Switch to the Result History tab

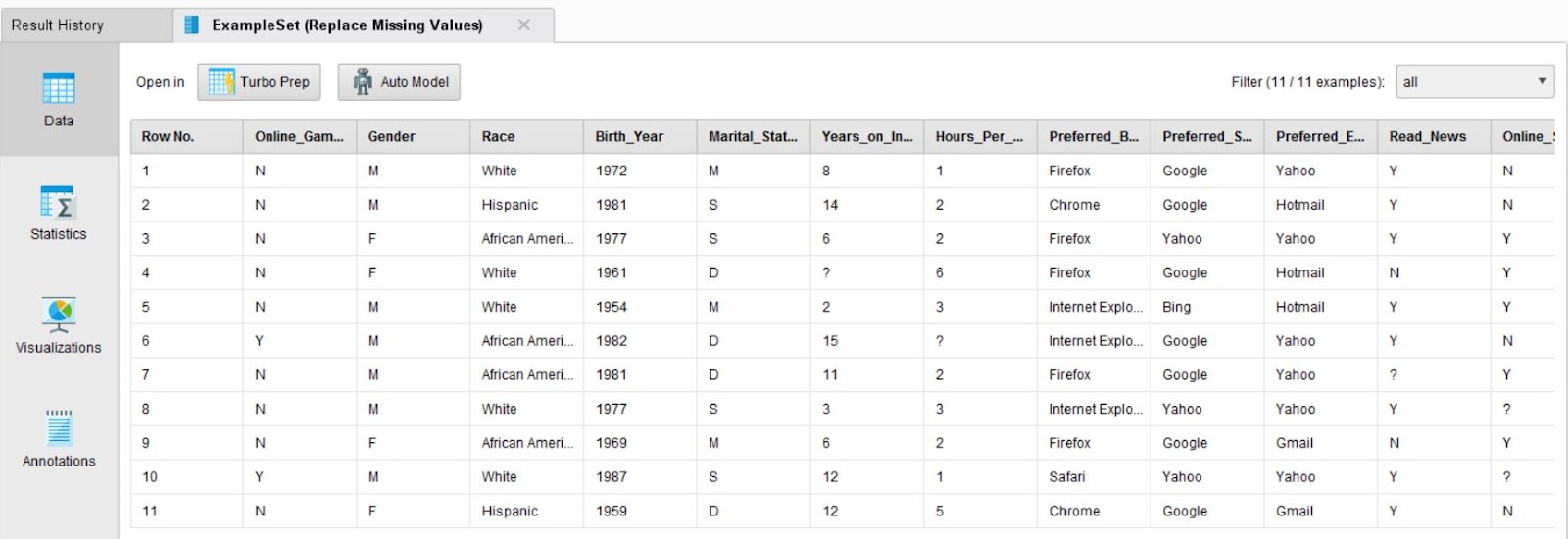pos(58,25)
